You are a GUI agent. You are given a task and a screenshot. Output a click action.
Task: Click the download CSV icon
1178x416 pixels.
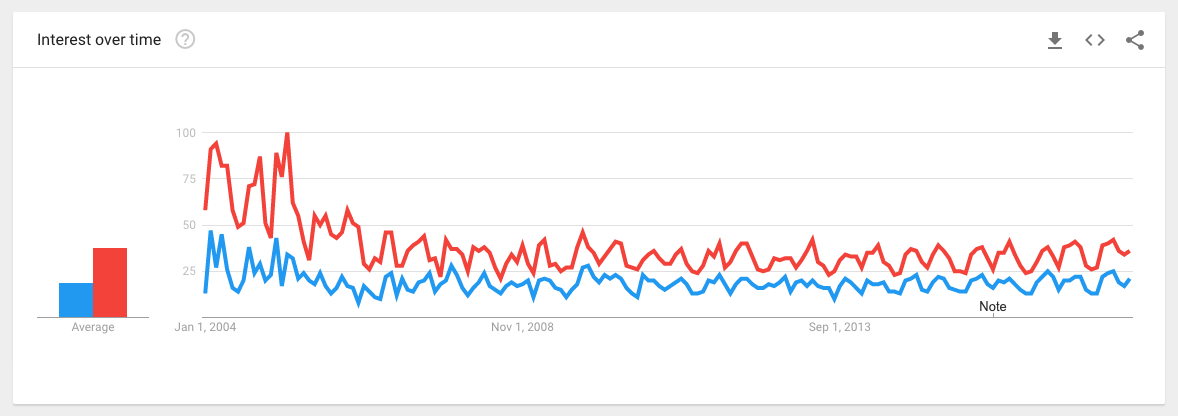pyautogui.click(x=1054, y=40)
